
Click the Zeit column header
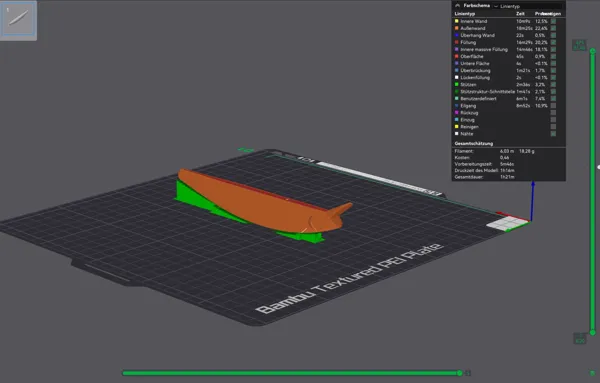(520, 14)
